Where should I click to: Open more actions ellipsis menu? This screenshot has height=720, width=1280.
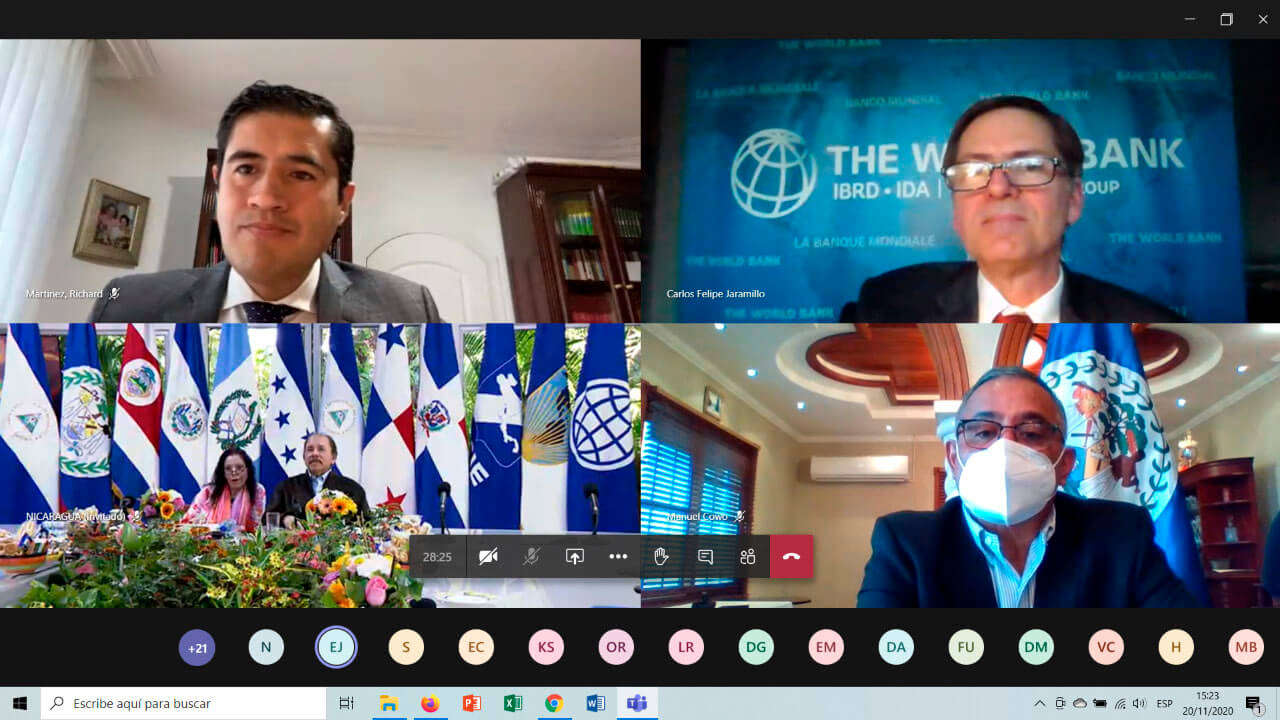(618, 557)
